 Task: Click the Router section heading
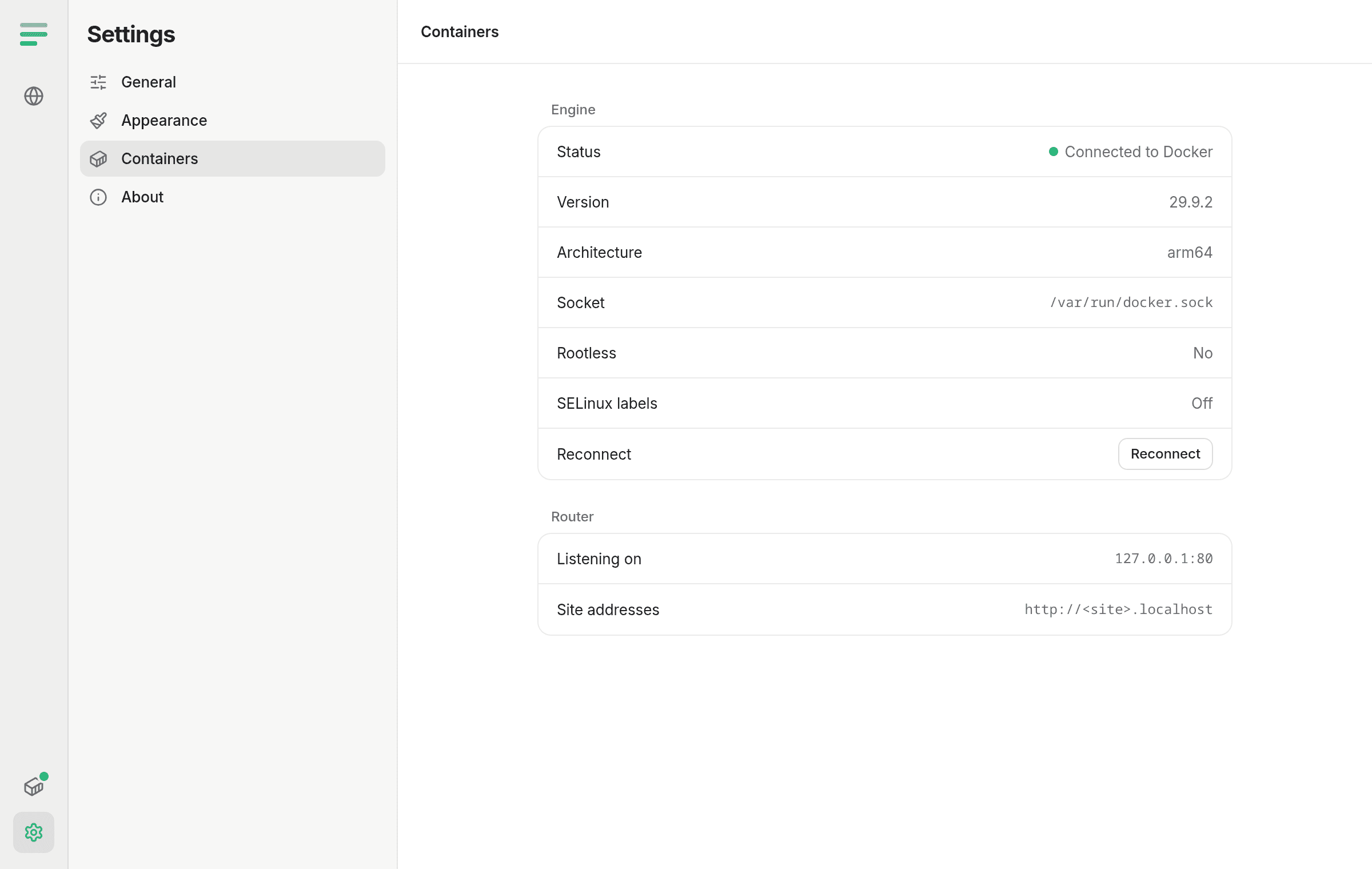[x=572, y=517]
